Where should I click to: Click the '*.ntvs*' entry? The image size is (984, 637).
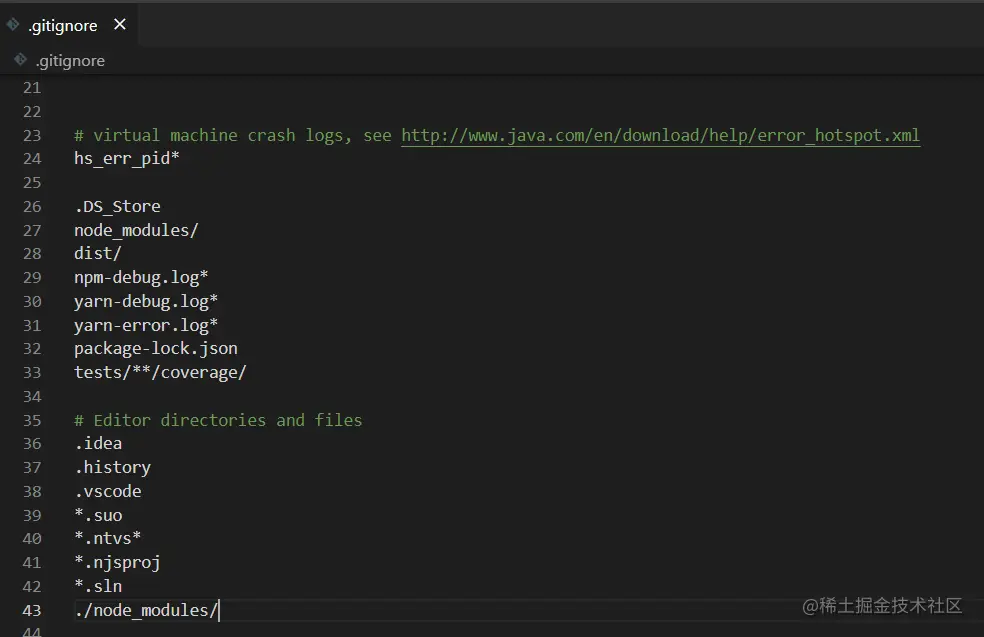(108, 538)
